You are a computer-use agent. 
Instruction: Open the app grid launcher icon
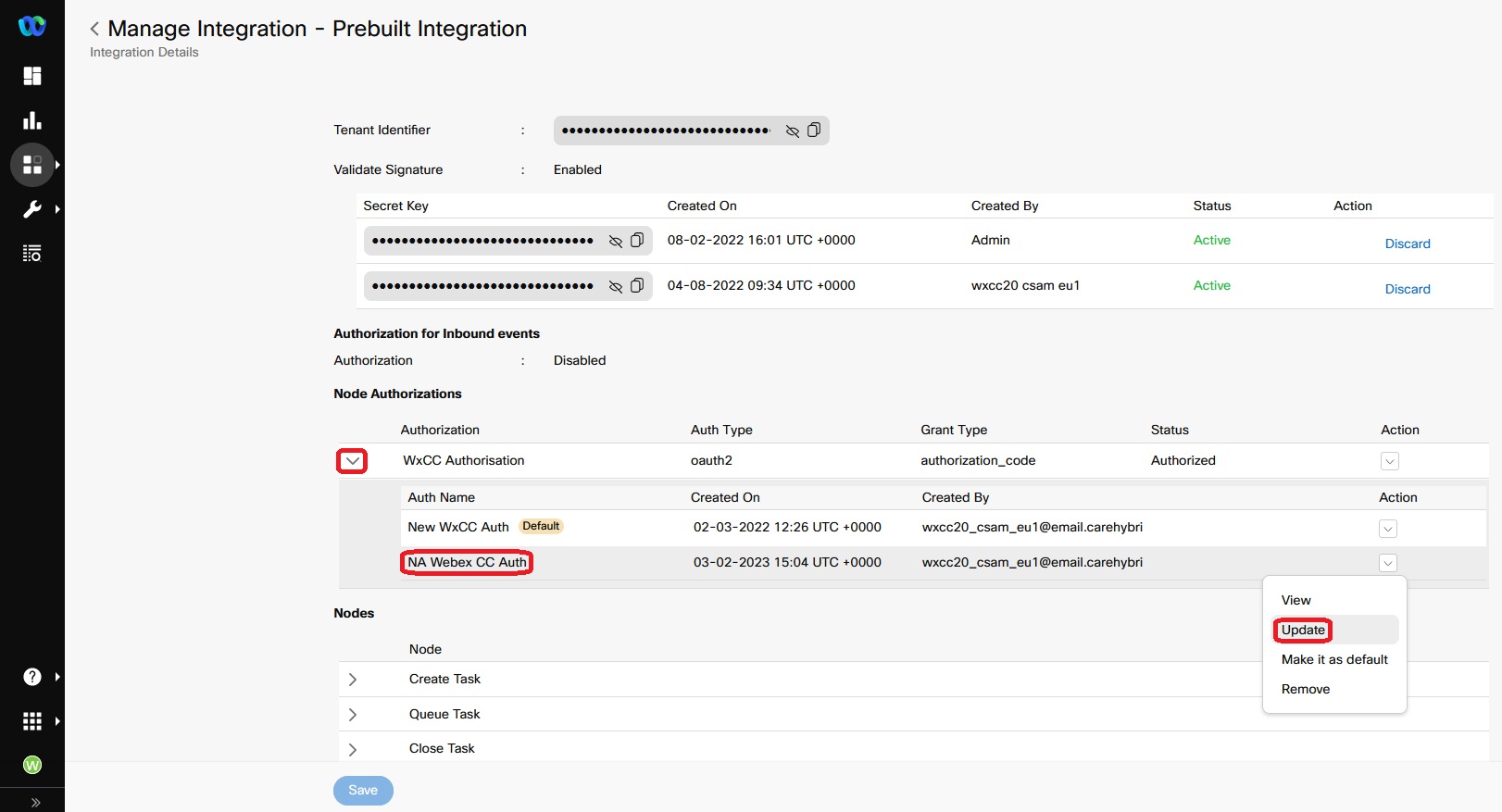(x=32, y=721)
